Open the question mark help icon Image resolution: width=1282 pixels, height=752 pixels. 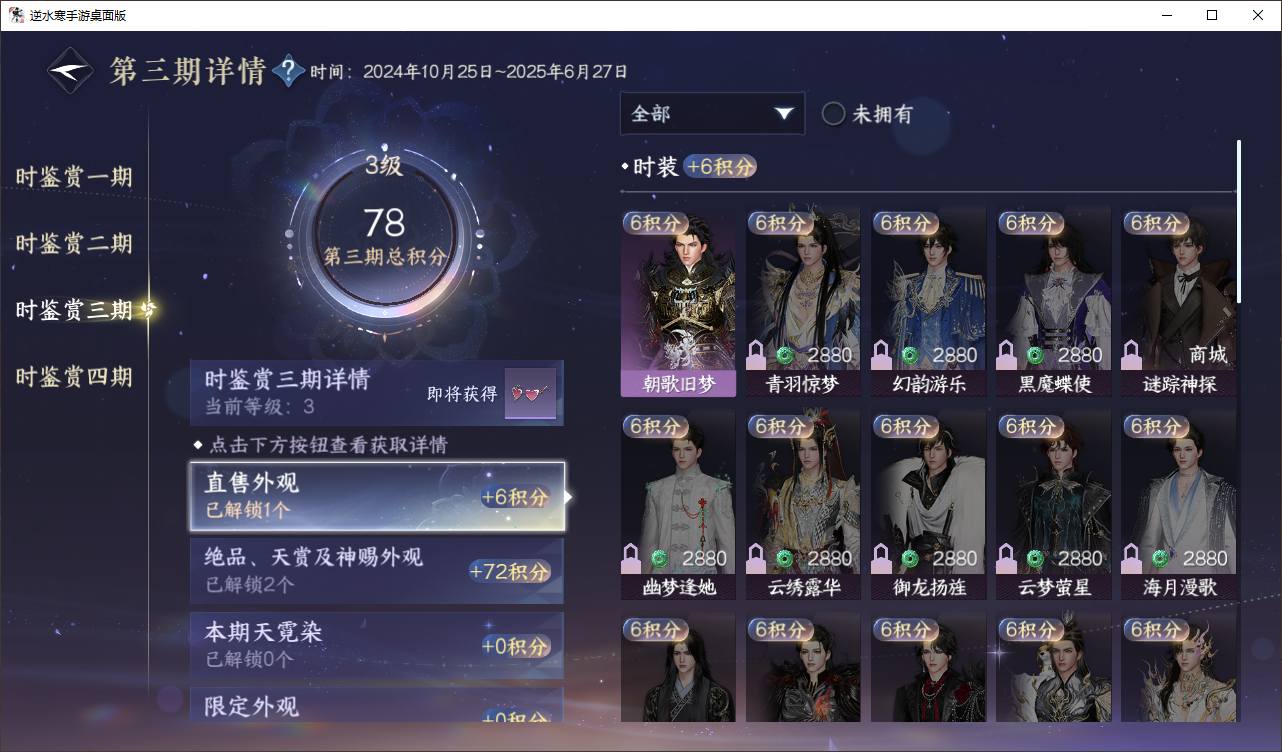pos(289,71)
